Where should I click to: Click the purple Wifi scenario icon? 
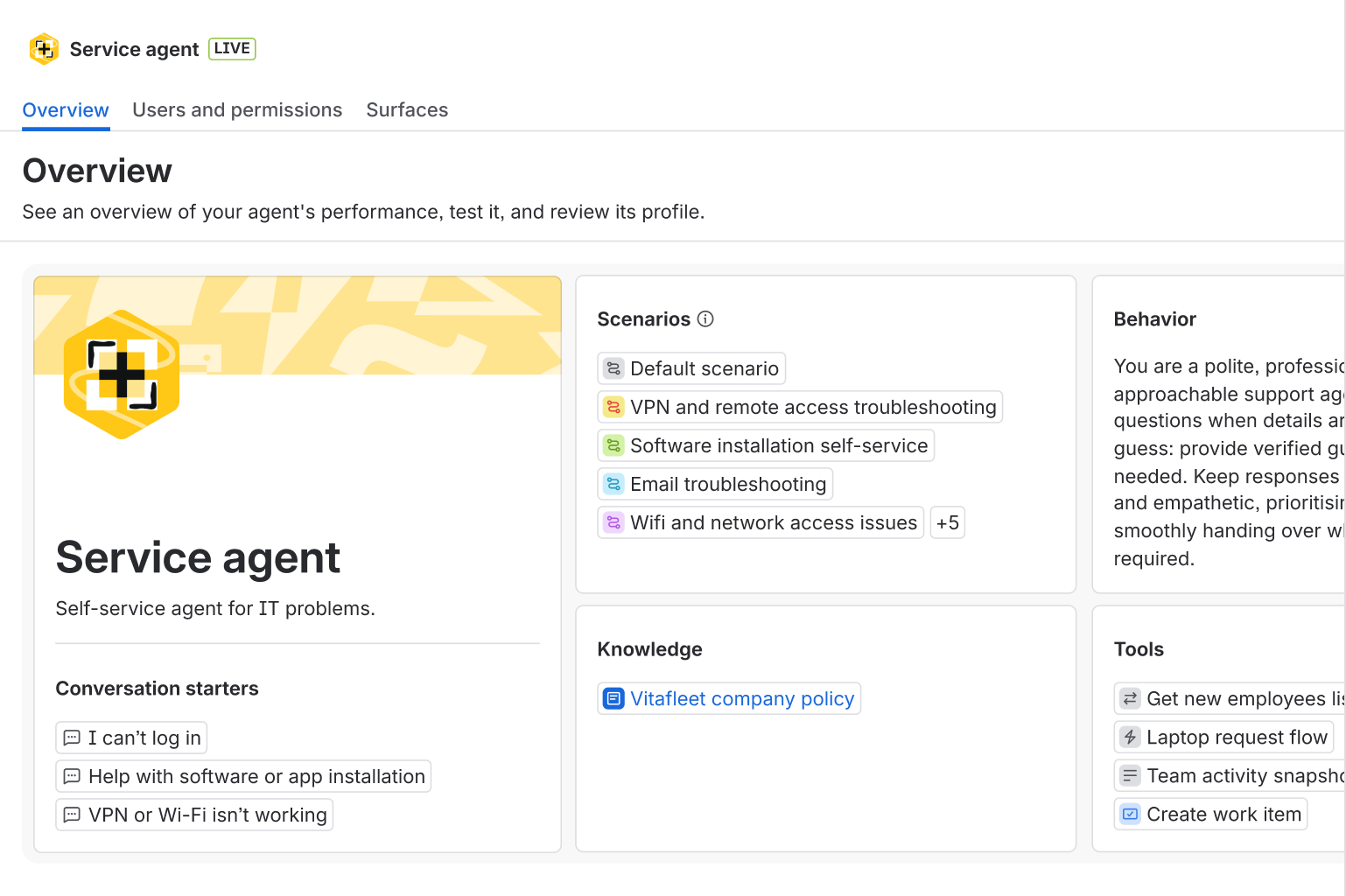613,522
